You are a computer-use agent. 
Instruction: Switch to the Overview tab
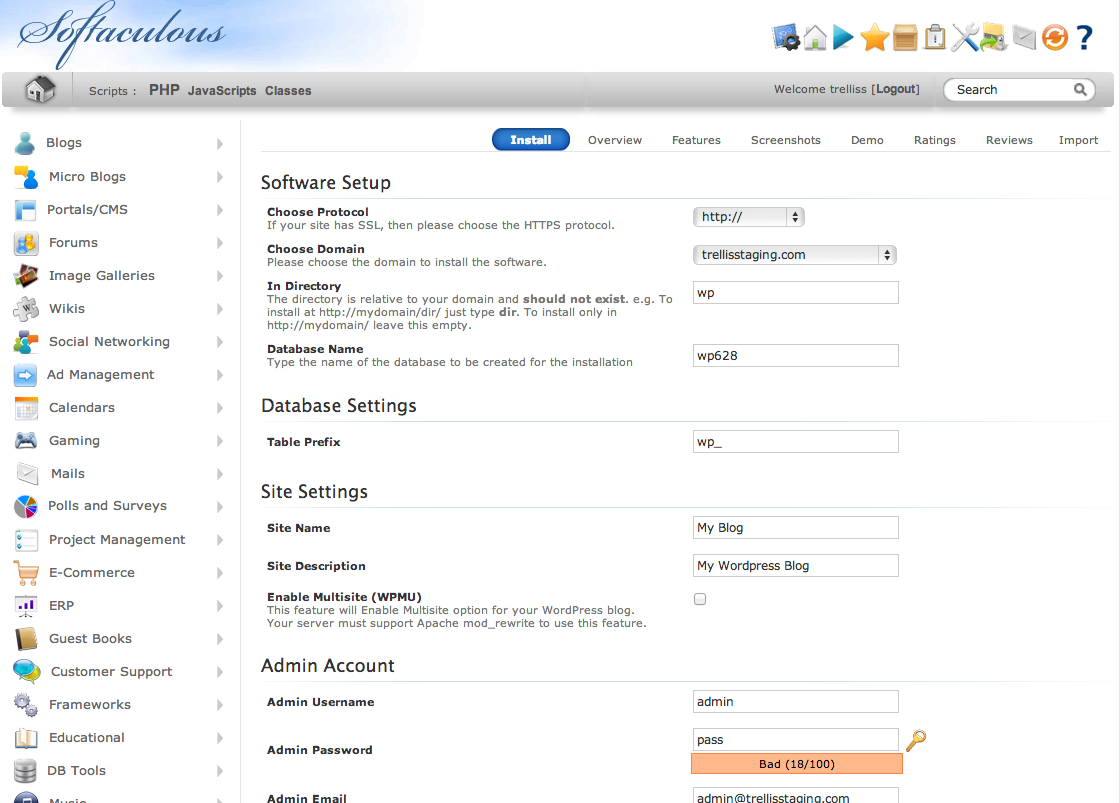614,140
